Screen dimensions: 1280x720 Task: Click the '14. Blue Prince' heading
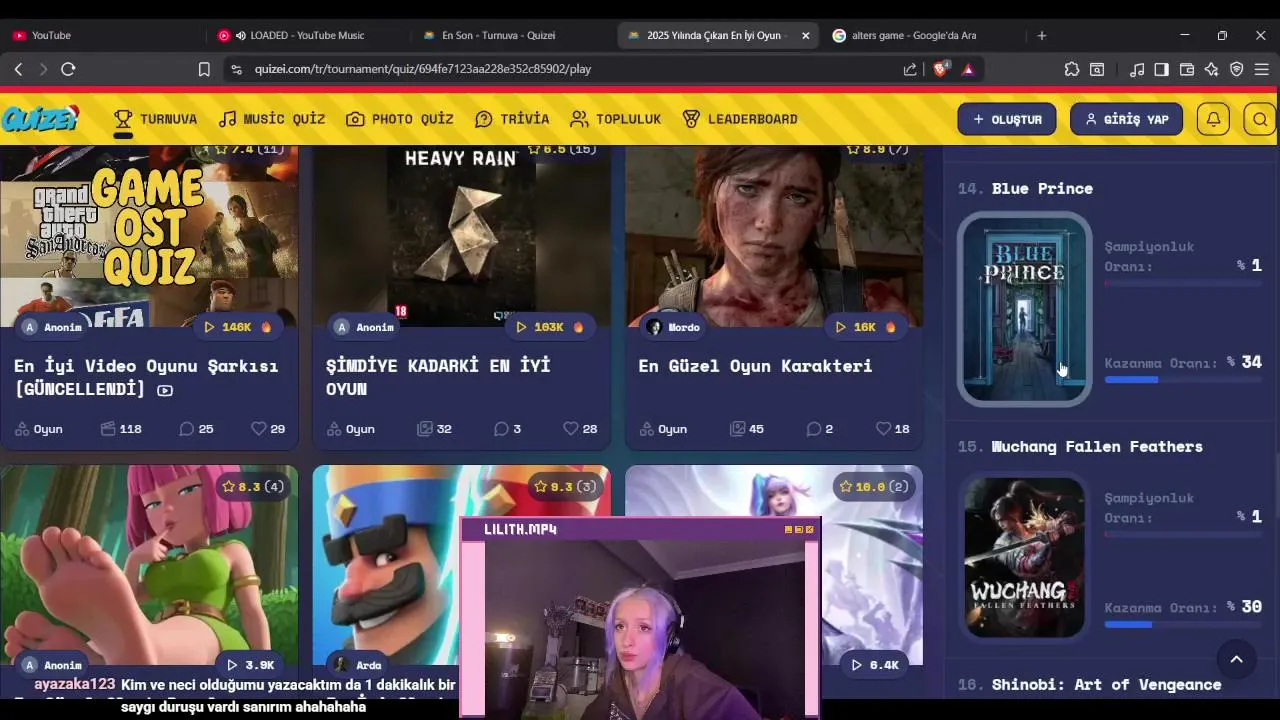coord(1025,188)
